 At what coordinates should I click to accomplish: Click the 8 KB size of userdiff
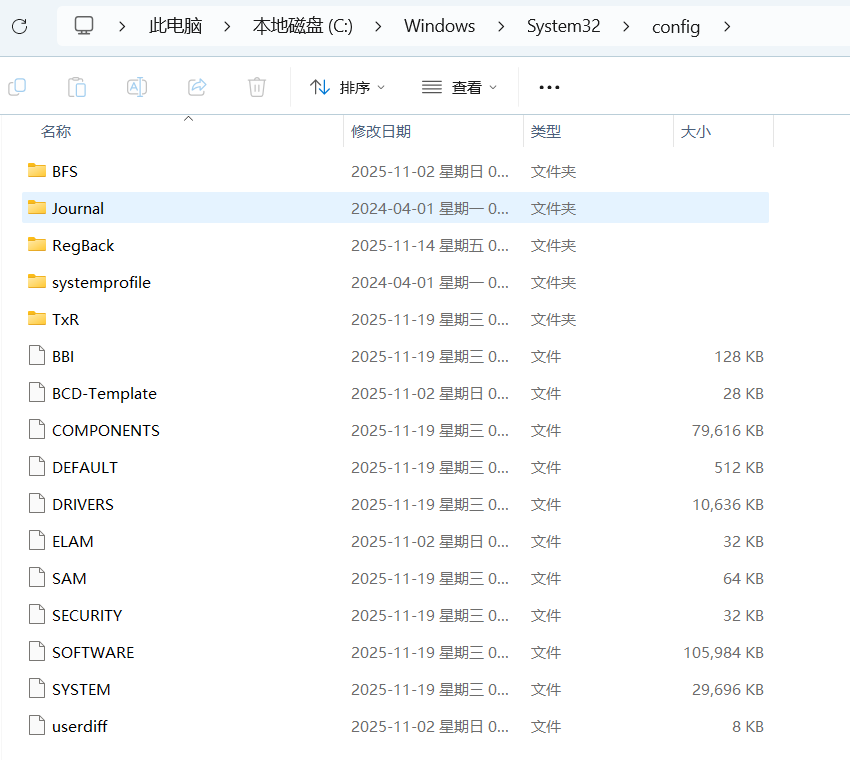click(x=748, y=726)
